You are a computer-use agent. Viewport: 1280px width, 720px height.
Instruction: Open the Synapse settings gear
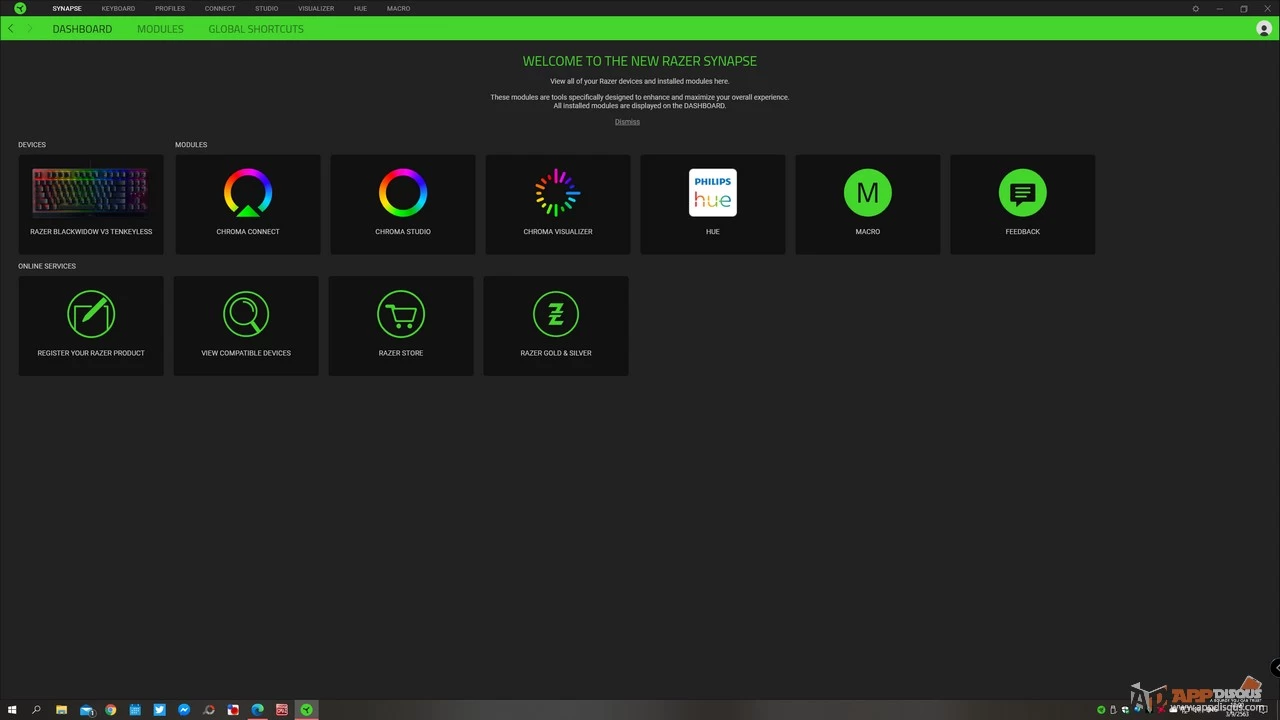(x=1195, y=8)
